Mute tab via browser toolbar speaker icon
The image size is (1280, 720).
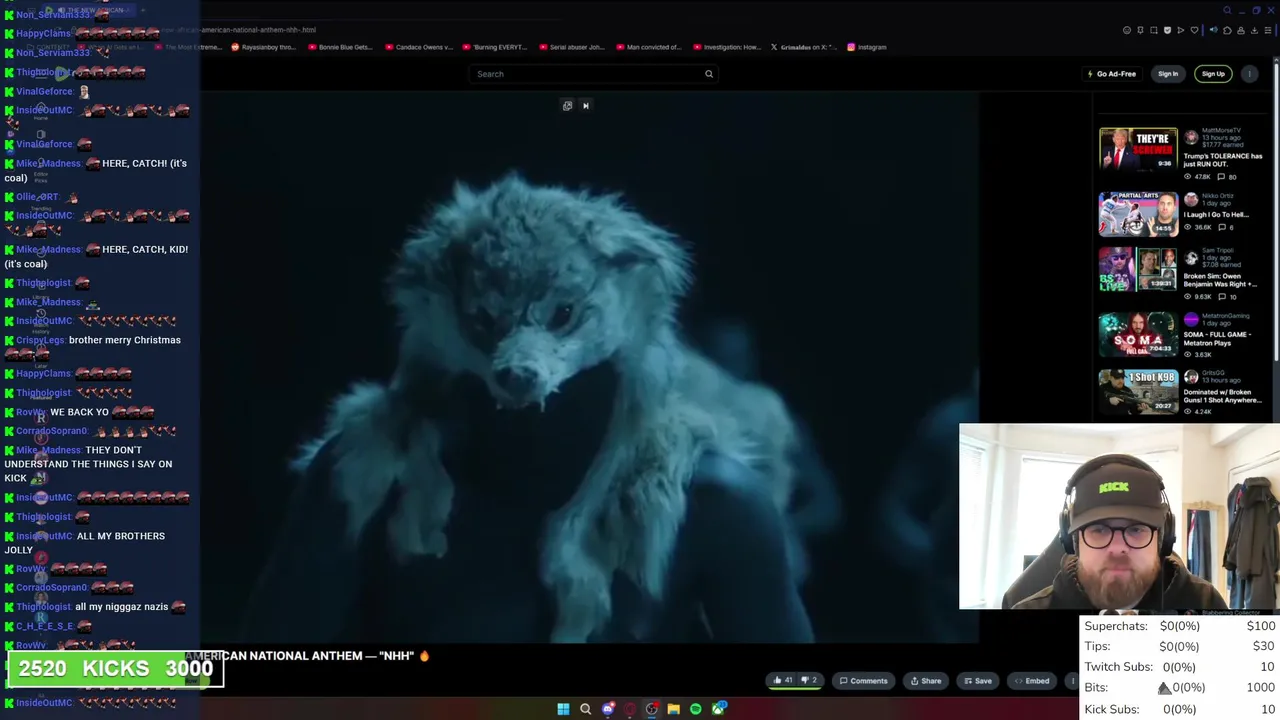click(1213, 30)
